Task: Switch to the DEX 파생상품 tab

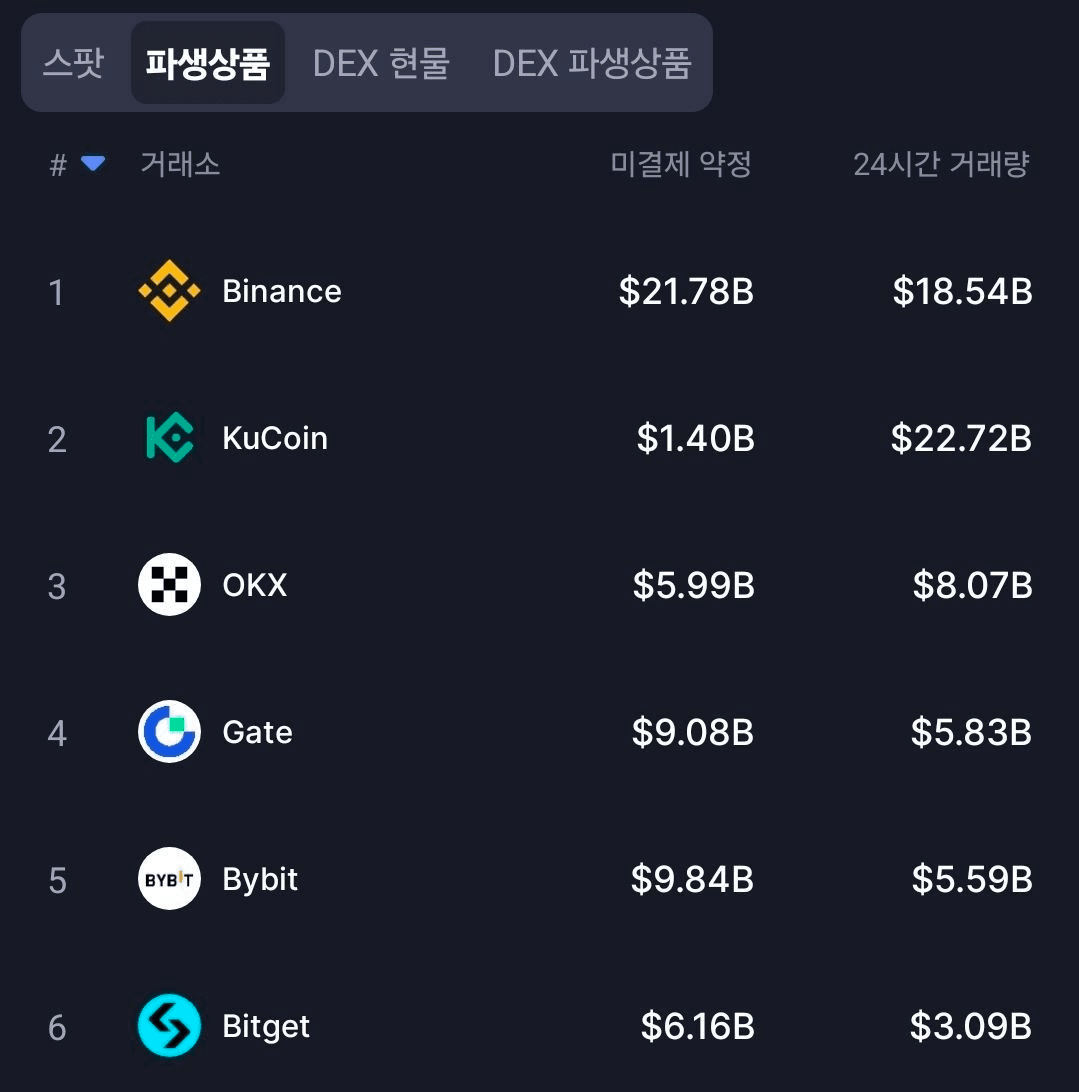Action: click(592, 63)
